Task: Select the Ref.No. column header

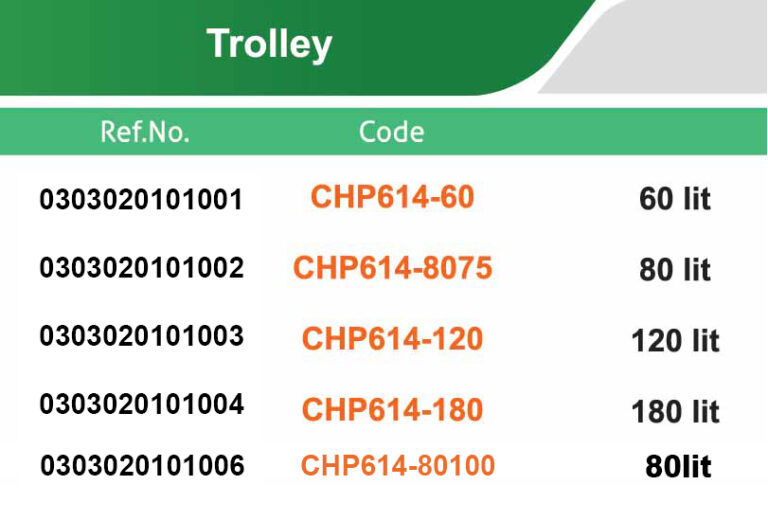Action: [x=145, y=132]
